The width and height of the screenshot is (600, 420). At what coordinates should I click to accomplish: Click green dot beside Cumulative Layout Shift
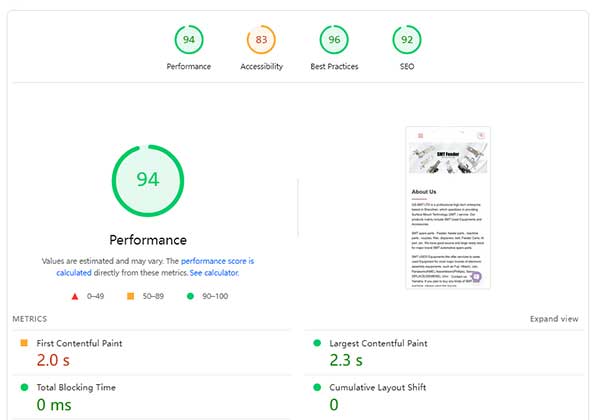(317, 386)
